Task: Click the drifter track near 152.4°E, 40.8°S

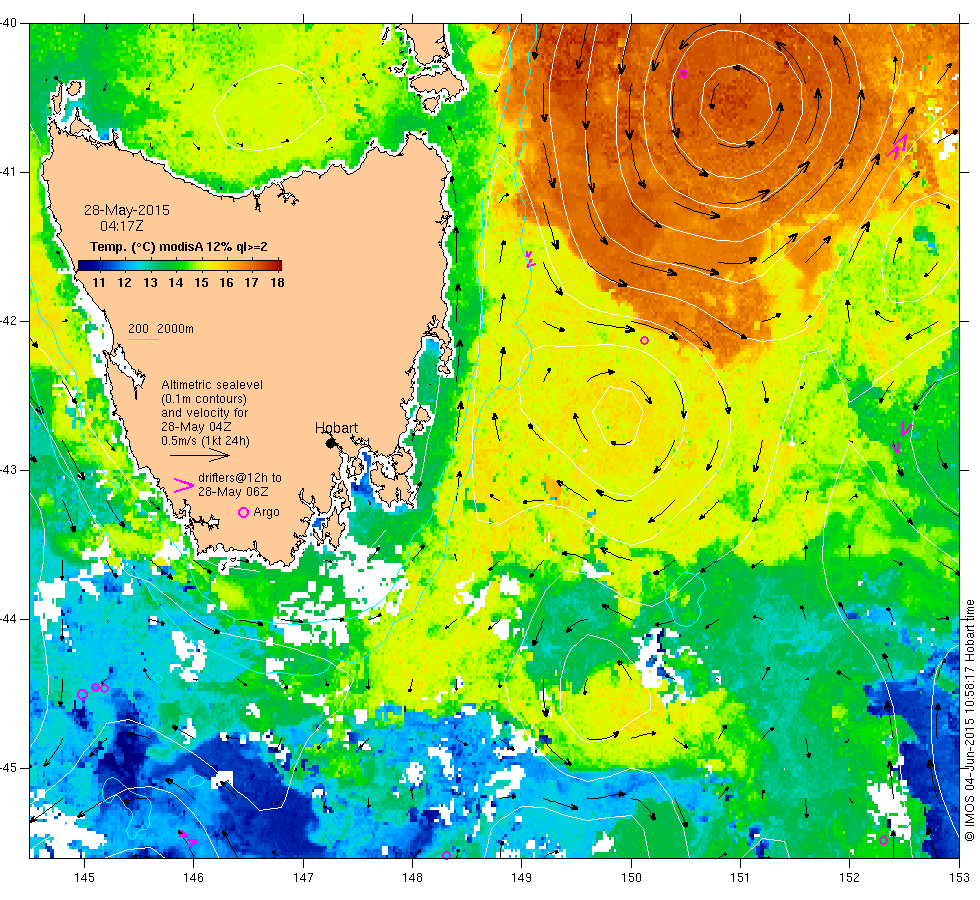Action: point(898,147)
